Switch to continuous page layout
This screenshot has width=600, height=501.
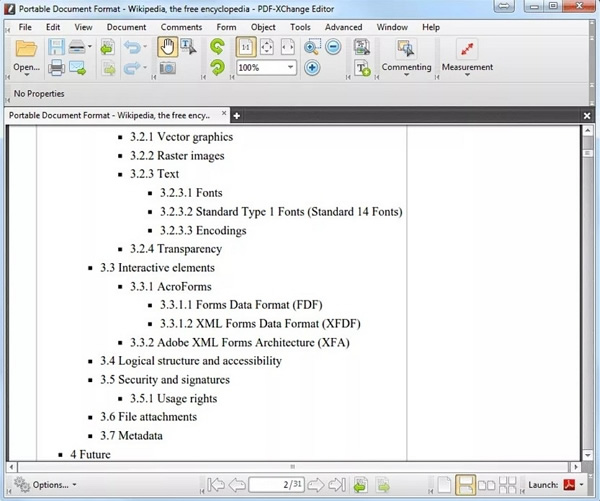point(466,485)
